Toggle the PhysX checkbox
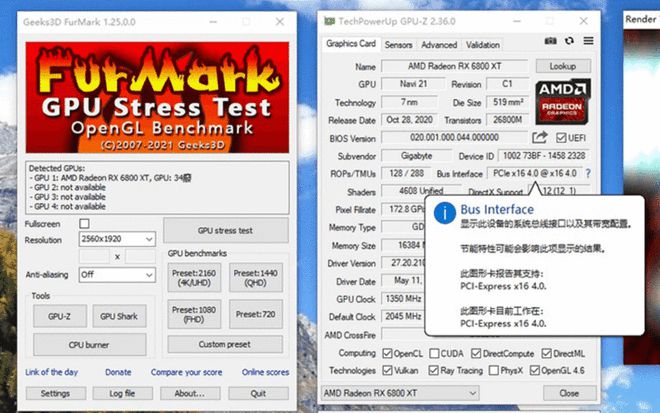The height and width of the screenshot is (413, 660). [x=494, y=370]
